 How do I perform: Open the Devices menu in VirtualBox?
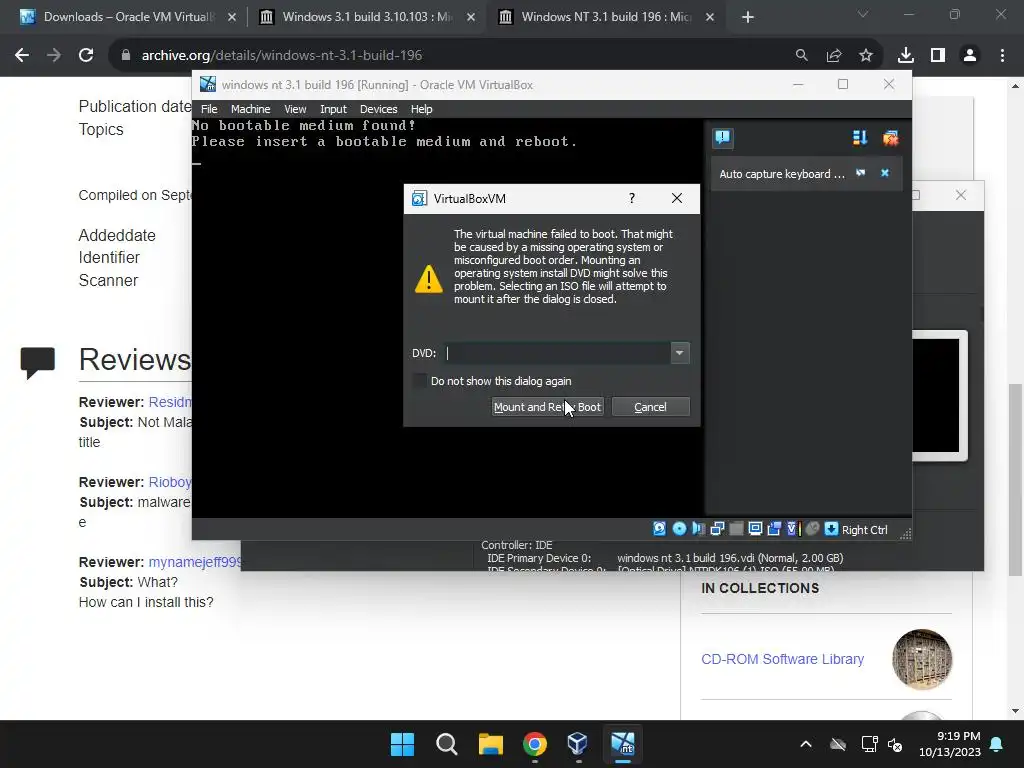pyautogui.click(x=378, y=109)
